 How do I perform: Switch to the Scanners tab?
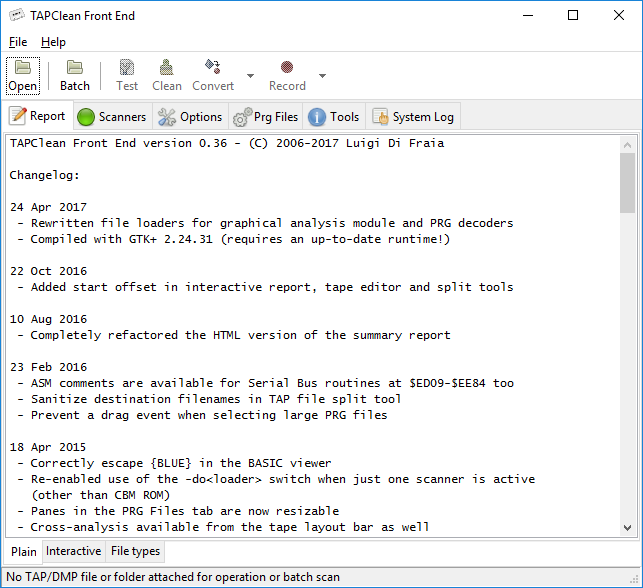pyautogui.click(x=112, y=117)
